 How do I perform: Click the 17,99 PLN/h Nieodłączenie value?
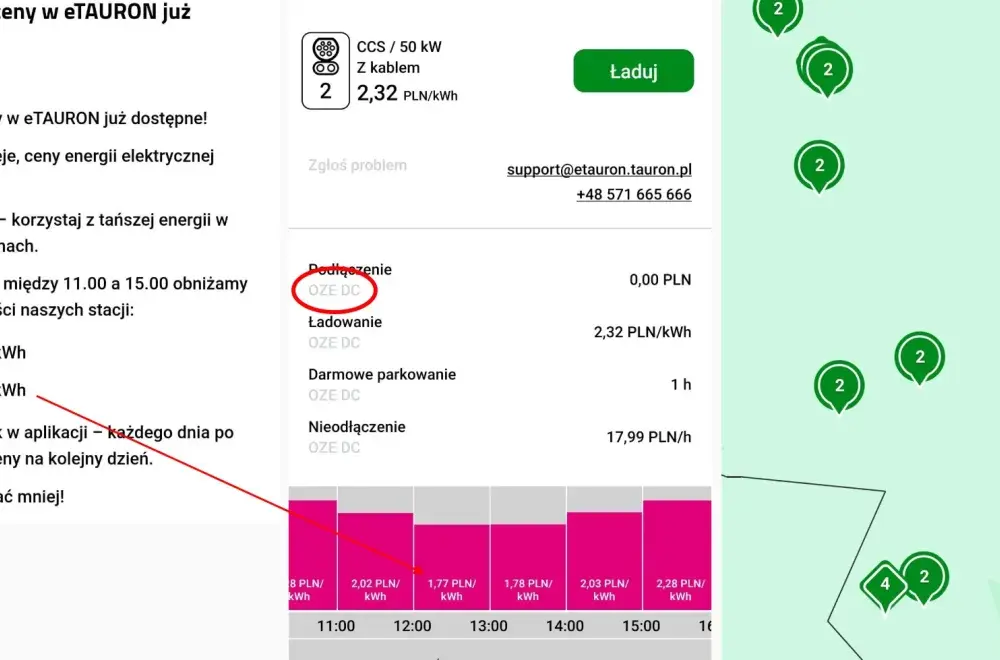click(649, 437)
